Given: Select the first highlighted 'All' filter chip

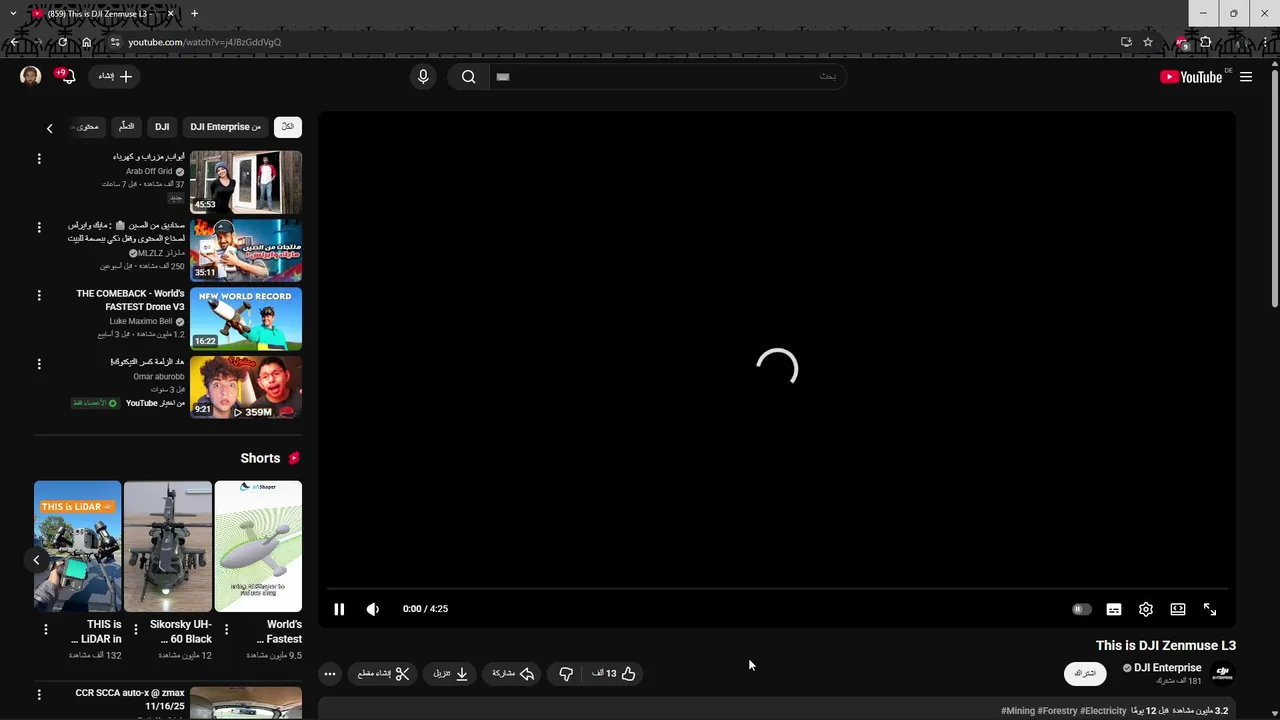Looking at the screenshot, I should click(288, 127).
